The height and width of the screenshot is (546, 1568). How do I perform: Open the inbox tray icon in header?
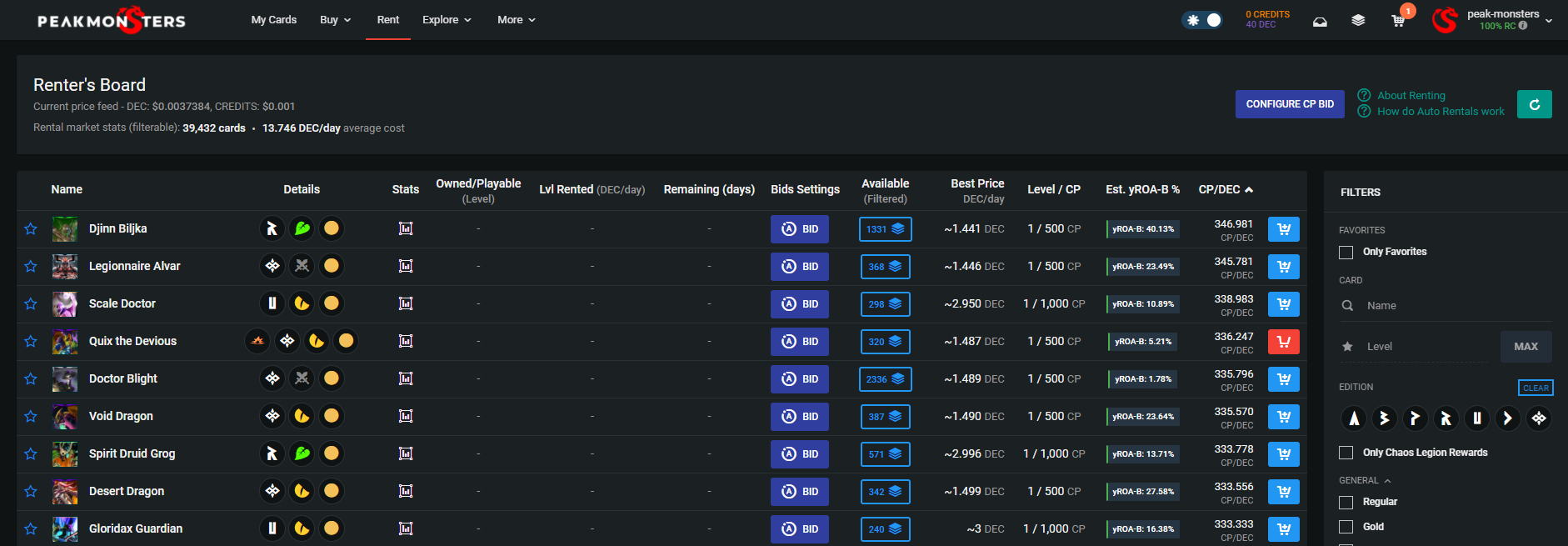click(1320, 22)
